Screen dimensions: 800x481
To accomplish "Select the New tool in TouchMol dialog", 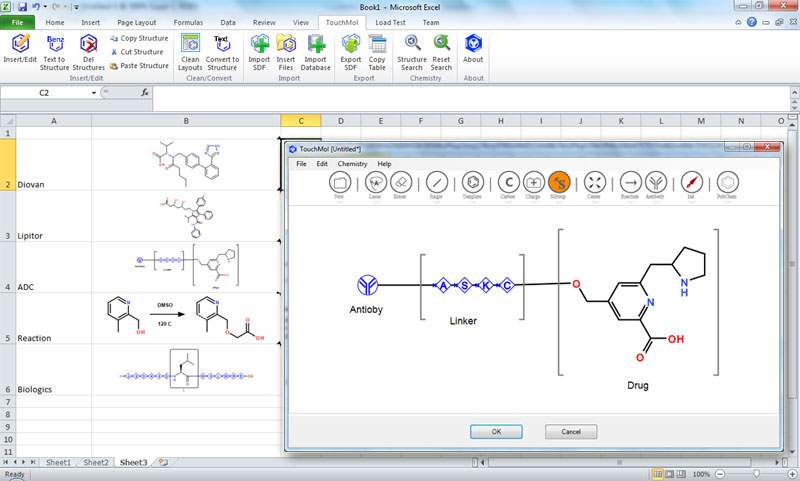I will (340, 182).
